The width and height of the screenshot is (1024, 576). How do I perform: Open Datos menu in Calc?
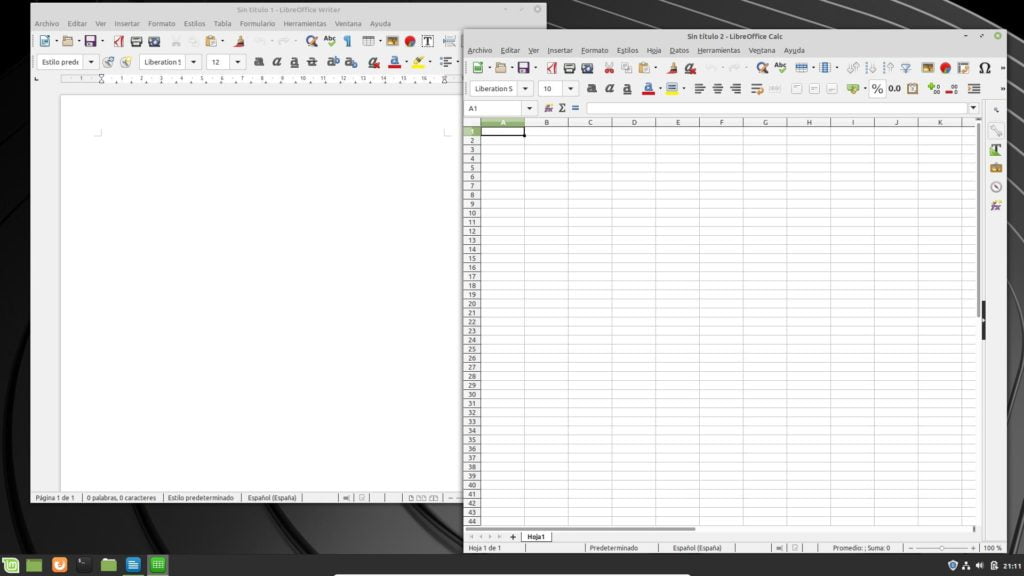click(x=679, y=50)
